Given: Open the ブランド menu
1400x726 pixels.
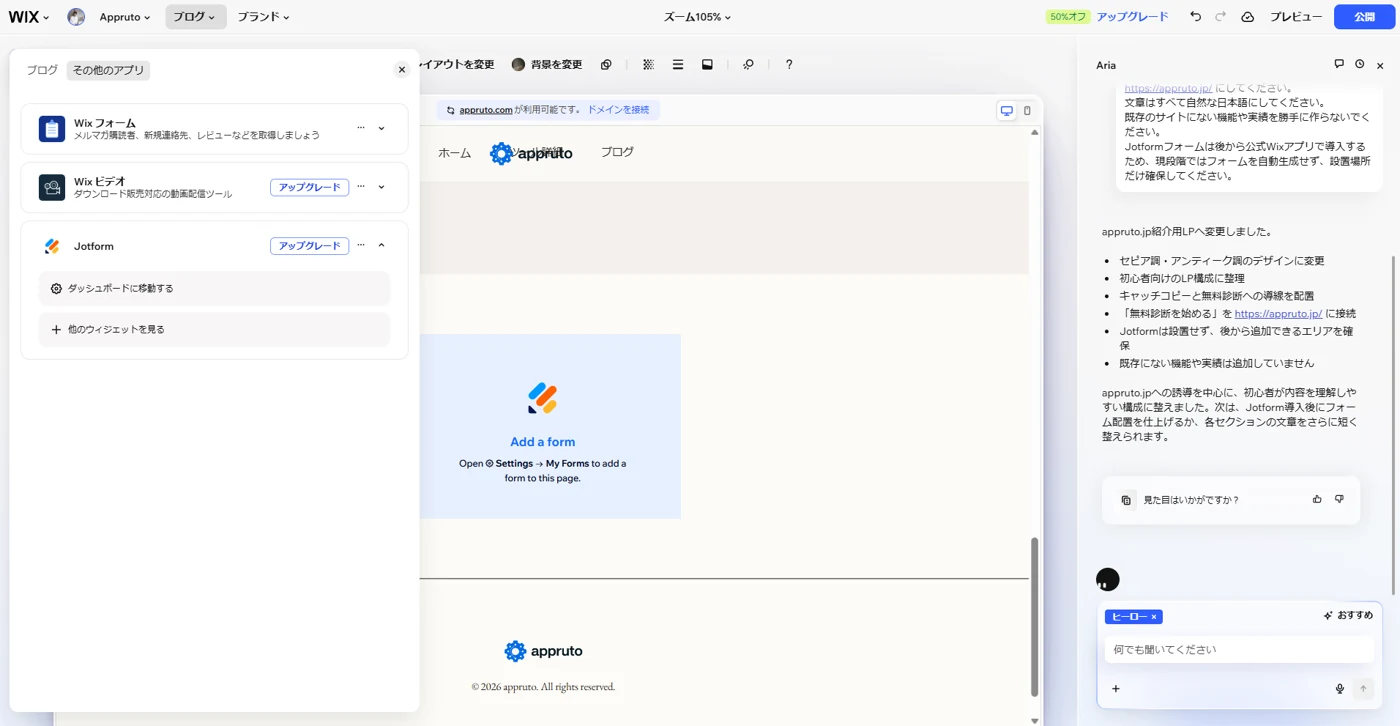Looking at the screenshot, I should [263, 17].
